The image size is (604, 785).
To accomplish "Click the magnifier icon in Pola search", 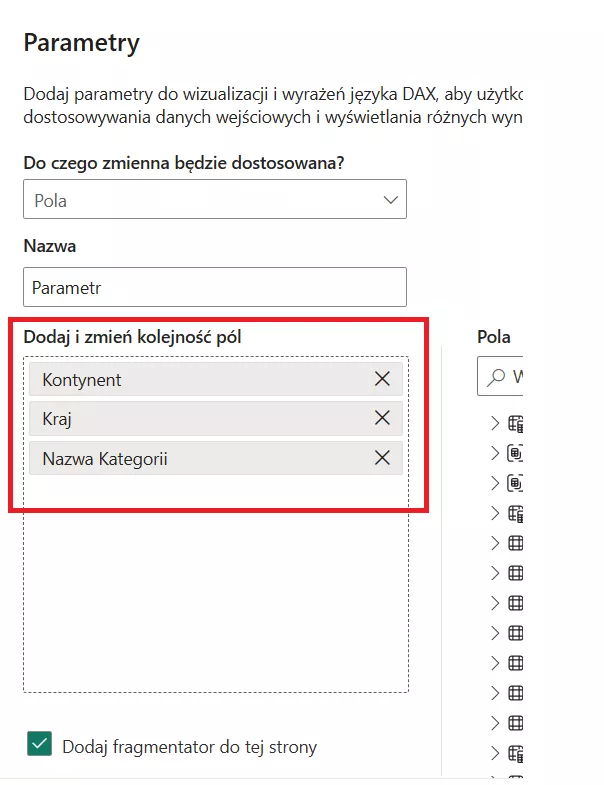I will click(496, 377).
